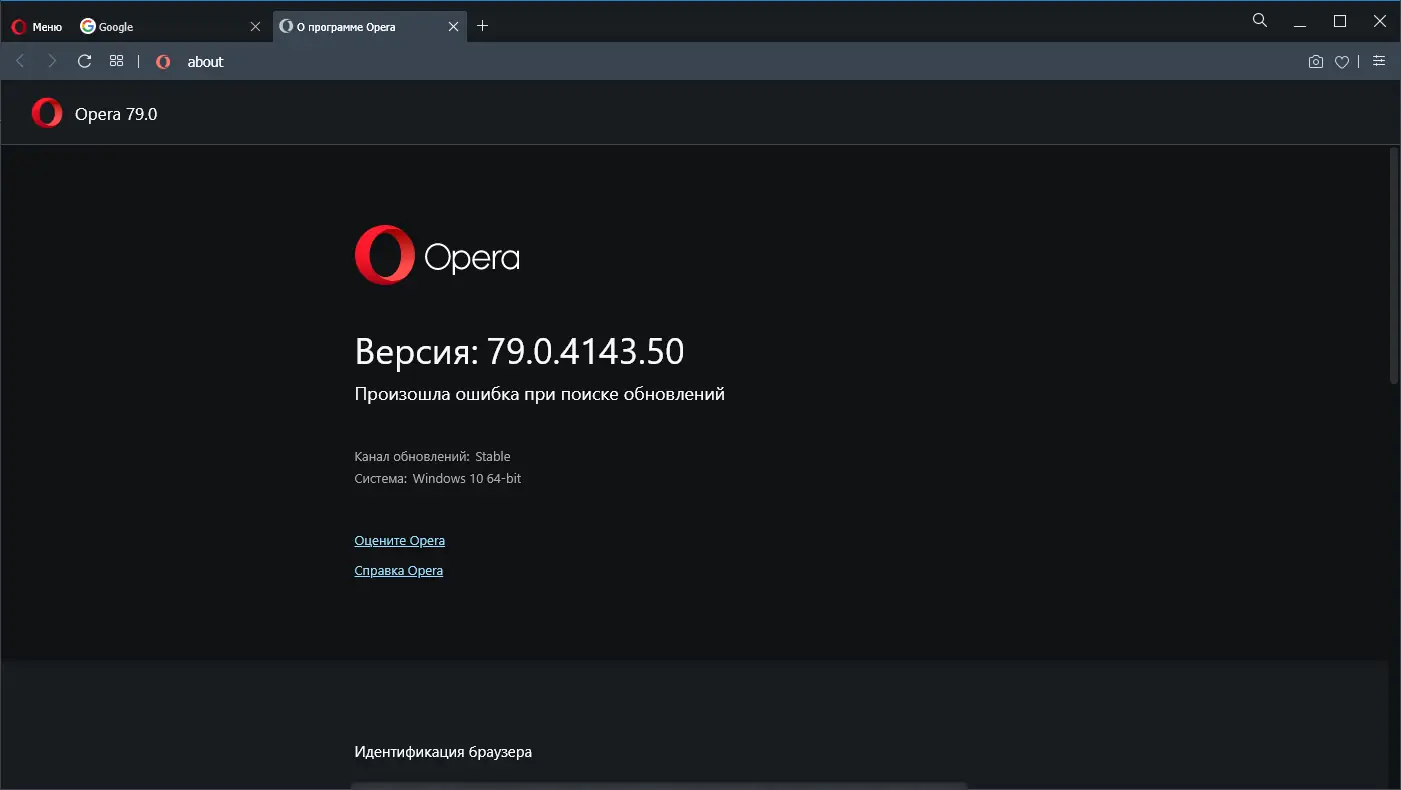Open the Easy Setup sliders icon

[1379, 61]
